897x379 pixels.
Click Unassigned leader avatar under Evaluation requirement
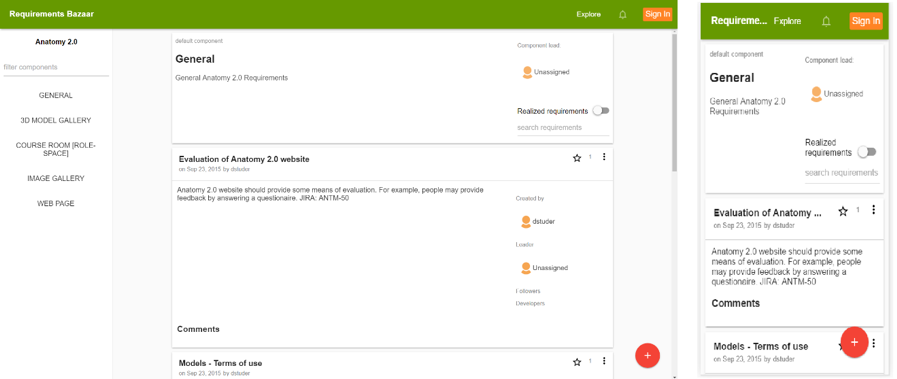(527, 268)
